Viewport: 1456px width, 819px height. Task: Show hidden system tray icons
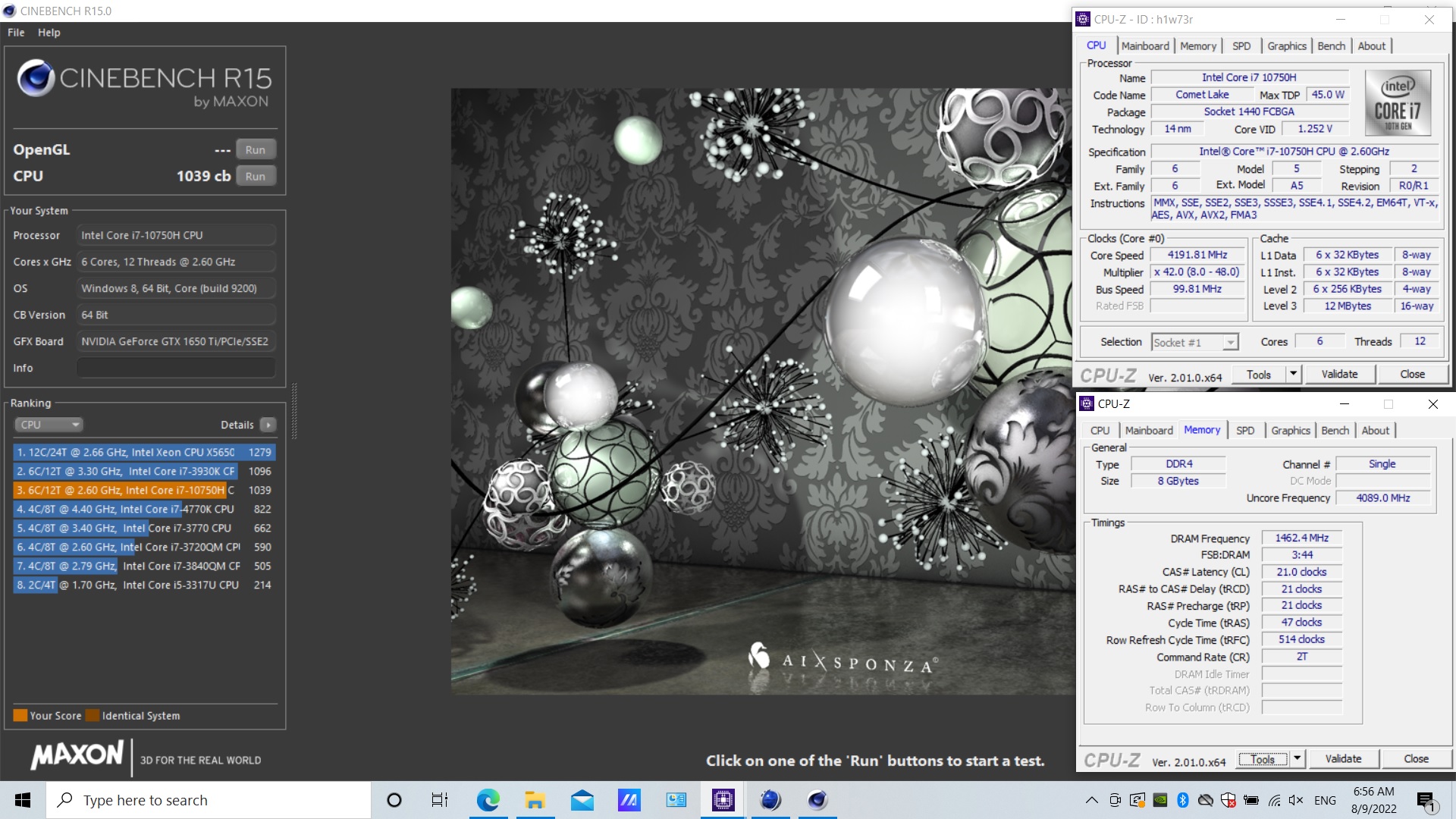[1091, 800]
